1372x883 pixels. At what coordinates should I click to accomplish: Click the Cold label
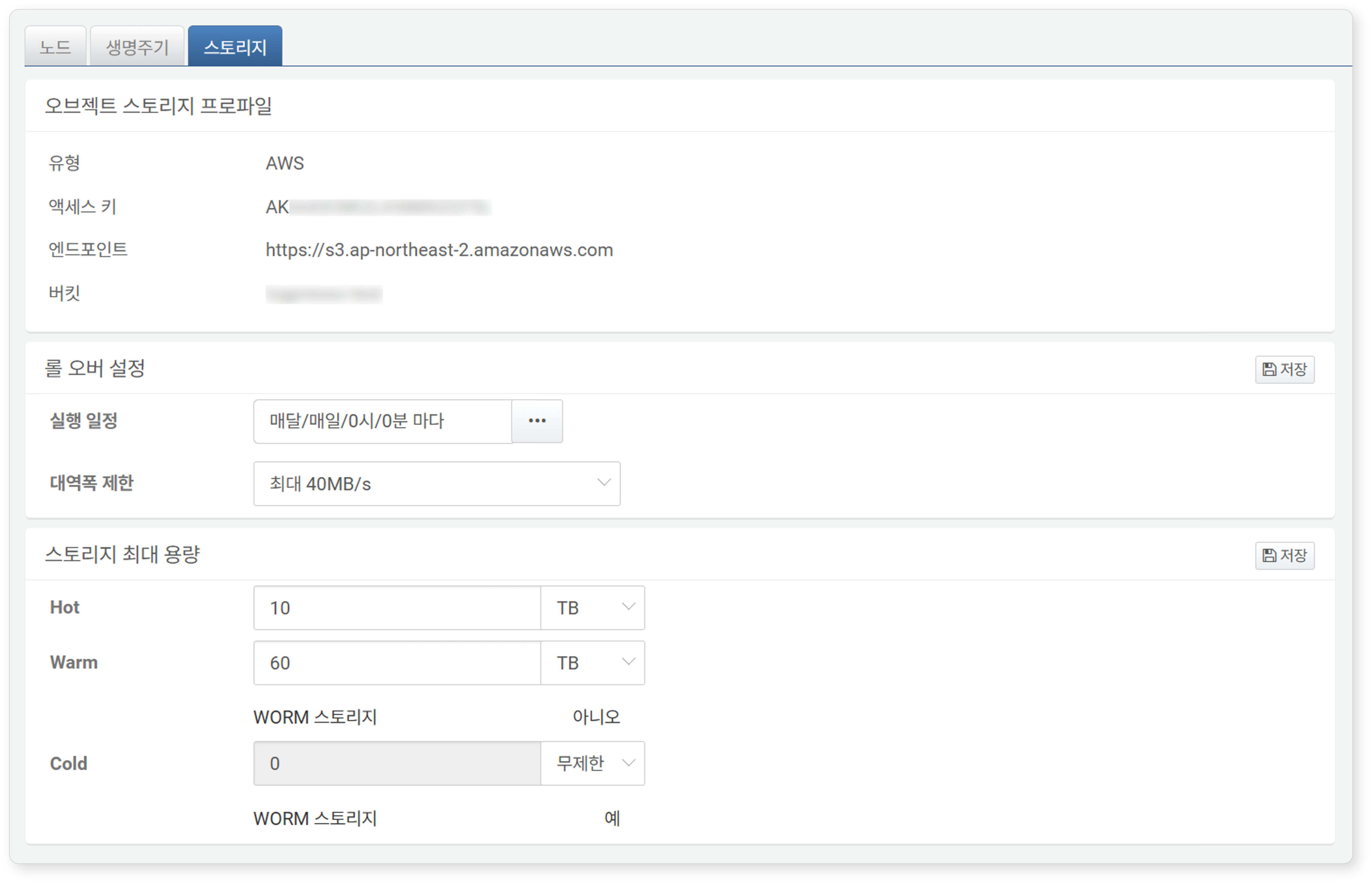[69, 764]
